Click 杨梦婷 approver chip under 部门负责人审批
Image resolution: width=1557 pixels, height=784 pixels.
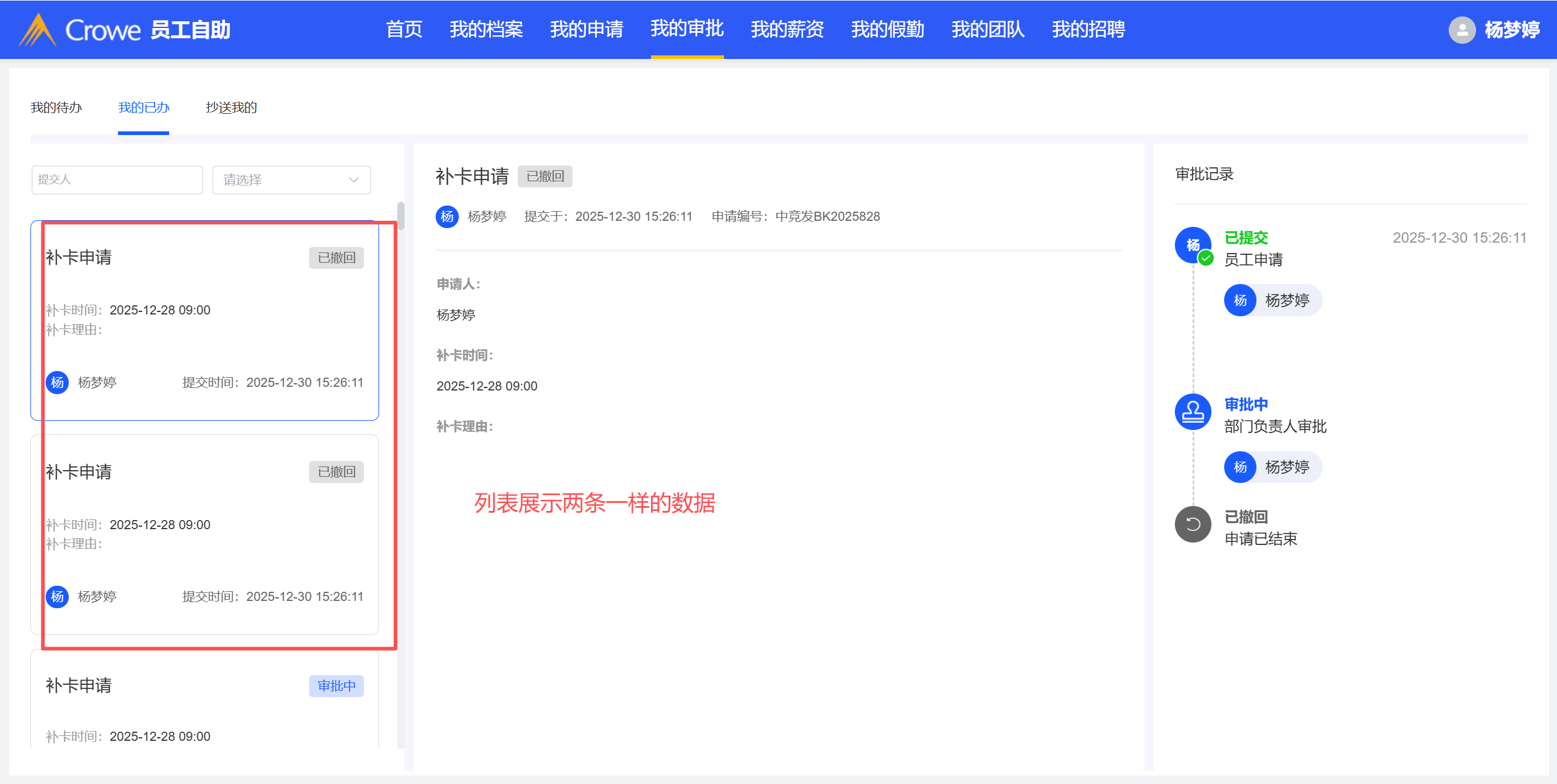point(1273,467)
